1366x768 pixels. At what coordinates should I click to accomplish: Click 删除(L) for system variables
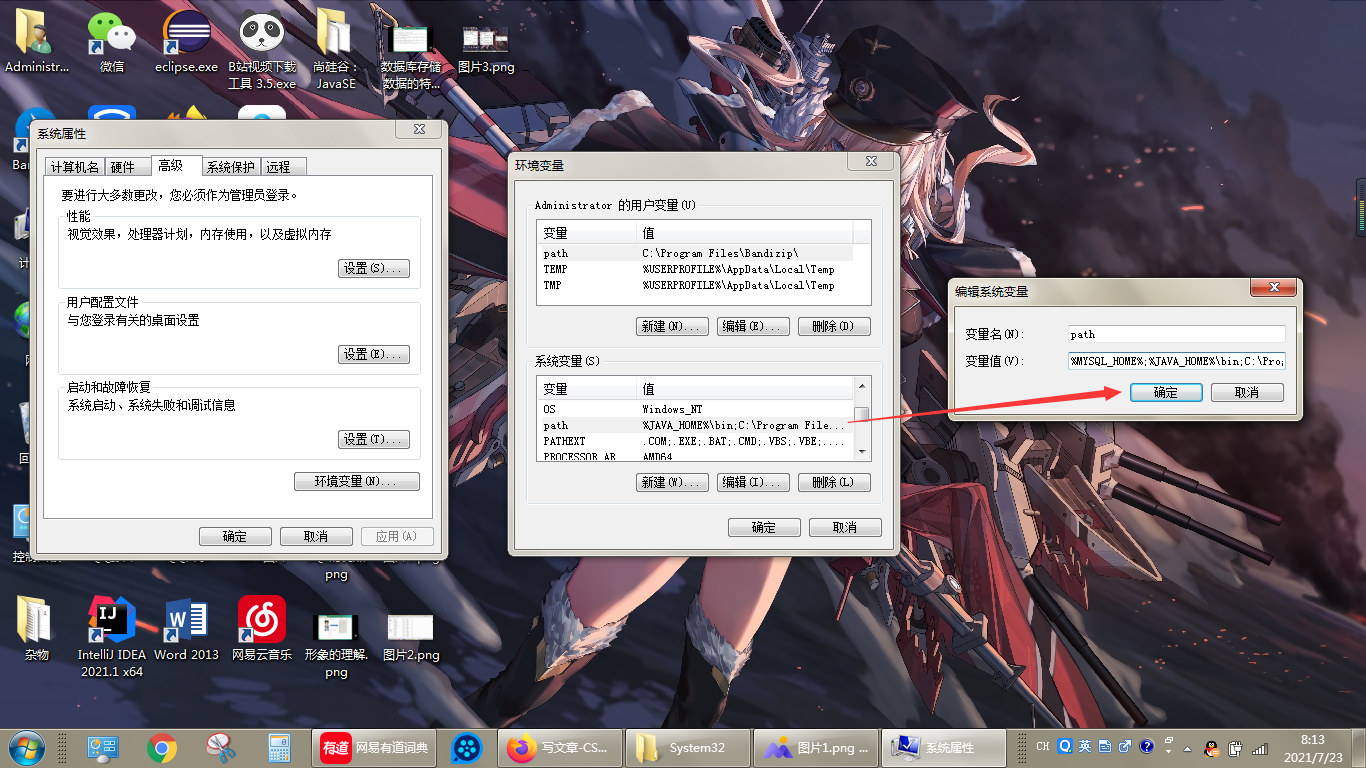(834, 482)
